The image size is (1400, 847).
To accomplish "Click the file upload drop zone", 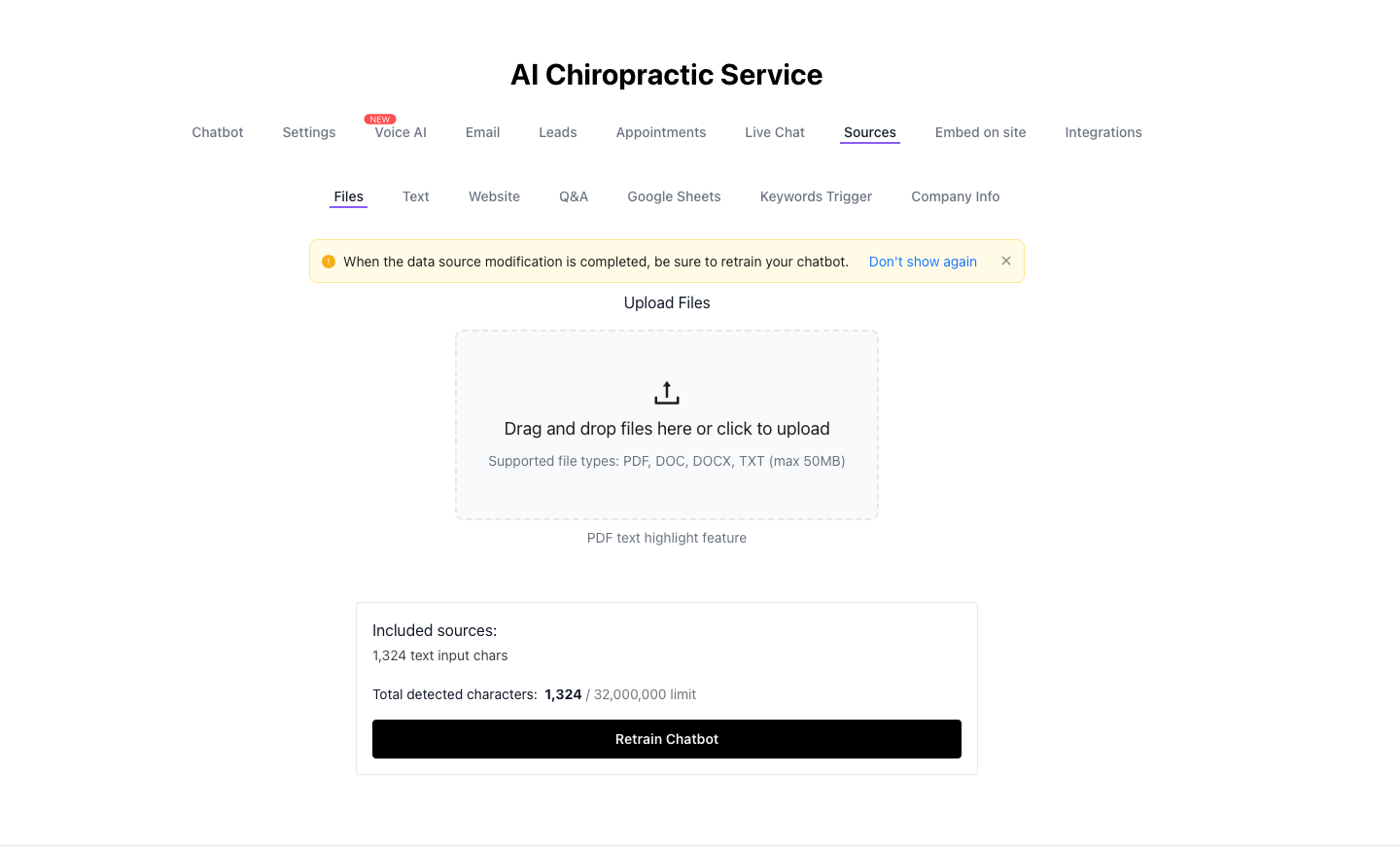I will click(x=666, y=425).
